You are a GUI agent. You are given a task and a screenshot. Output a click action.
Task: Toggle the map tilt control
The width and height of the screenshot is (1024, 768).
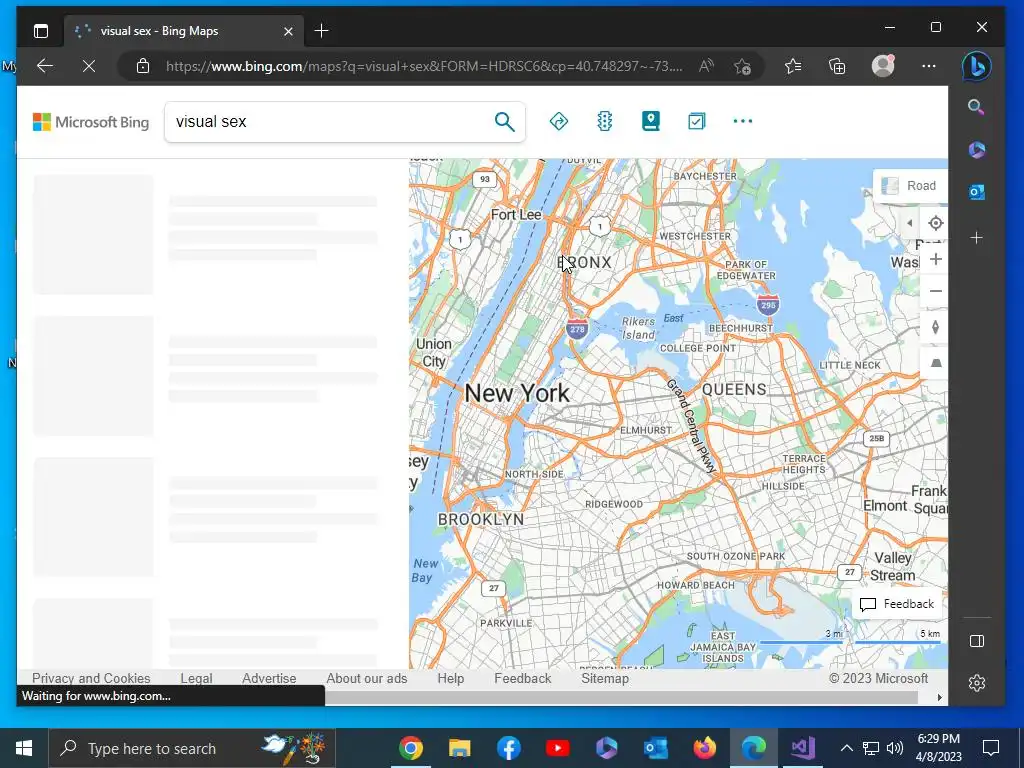point(935,363)
